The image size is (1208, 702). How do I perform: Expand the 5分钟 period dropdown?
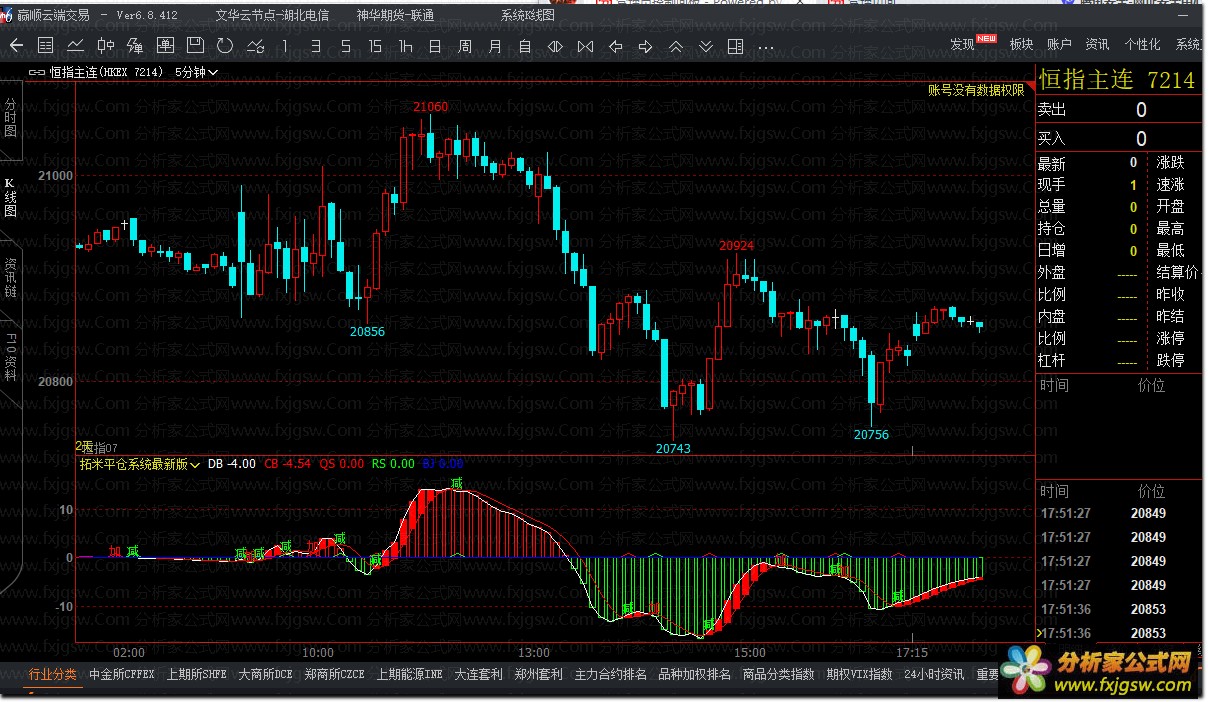pos(196,72)
